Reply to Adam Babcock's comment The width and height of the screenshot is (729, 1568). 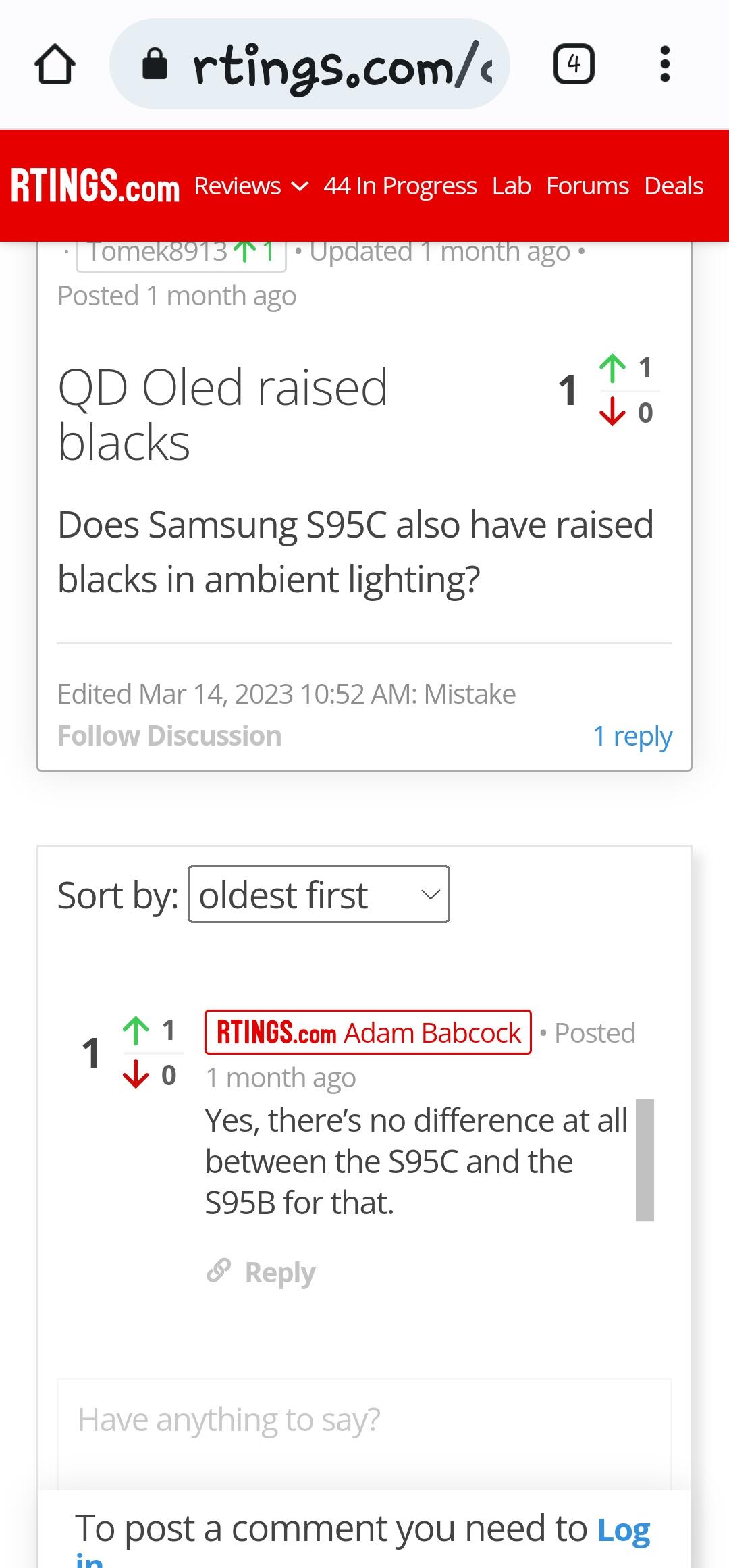click(279, 1272)
